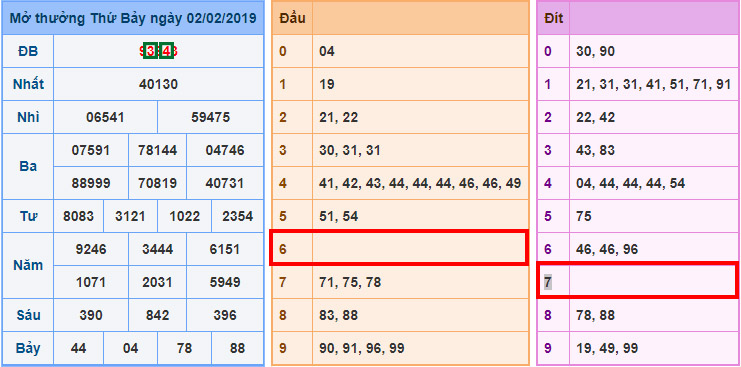Click Đít 9 row listing 19, 49, 99

638,348
